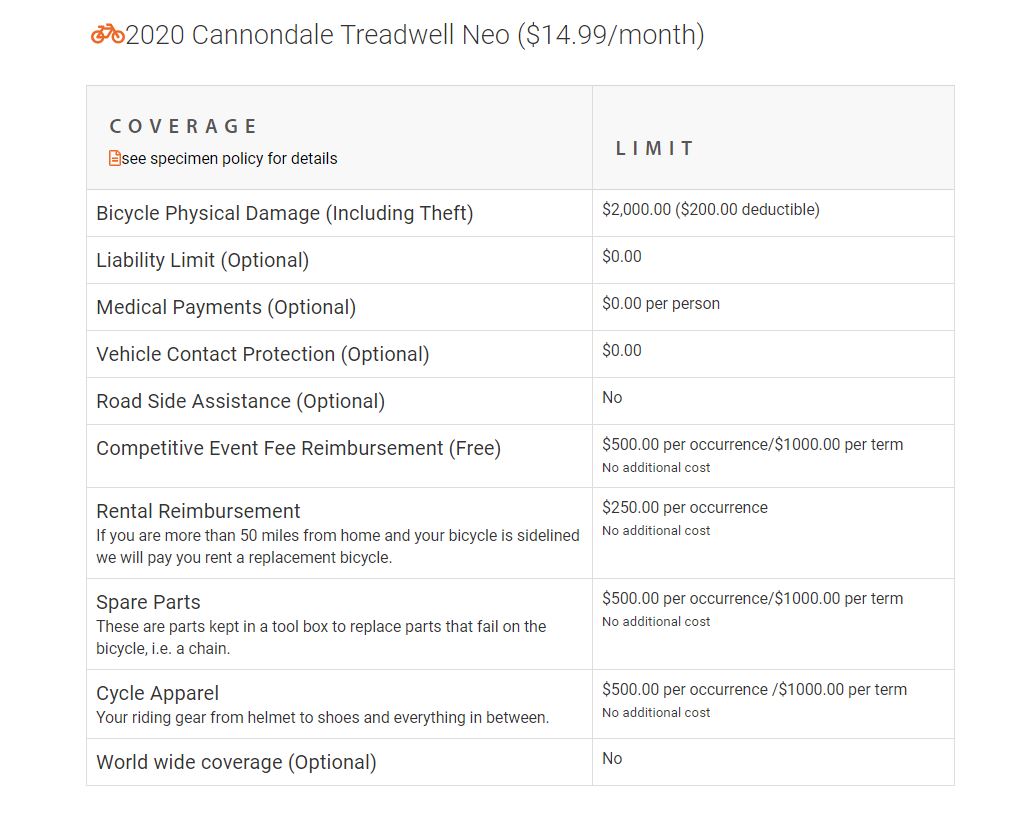1015x826 pixels.
Task: Click the orange bicycle icon beside the title
Action: pos(107,34)
